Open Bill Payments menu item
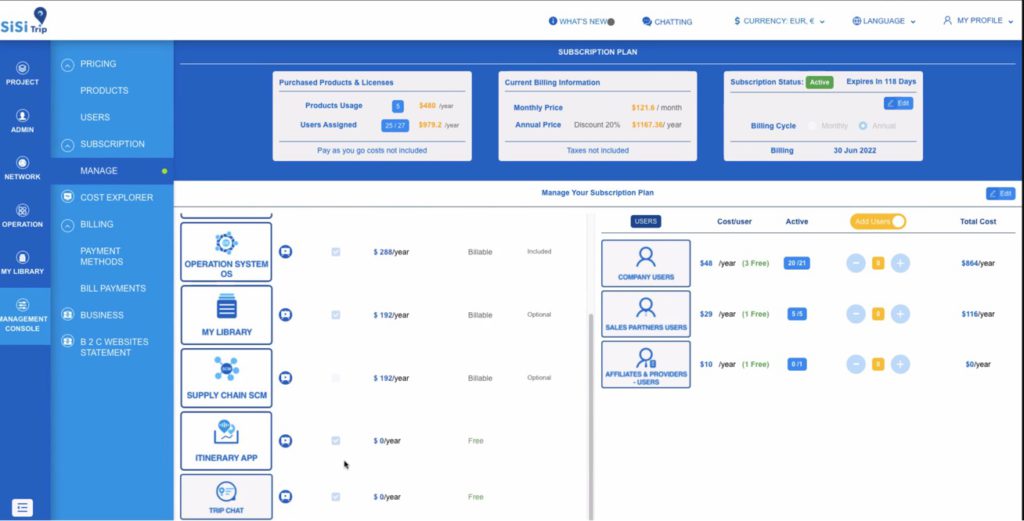 113,289
